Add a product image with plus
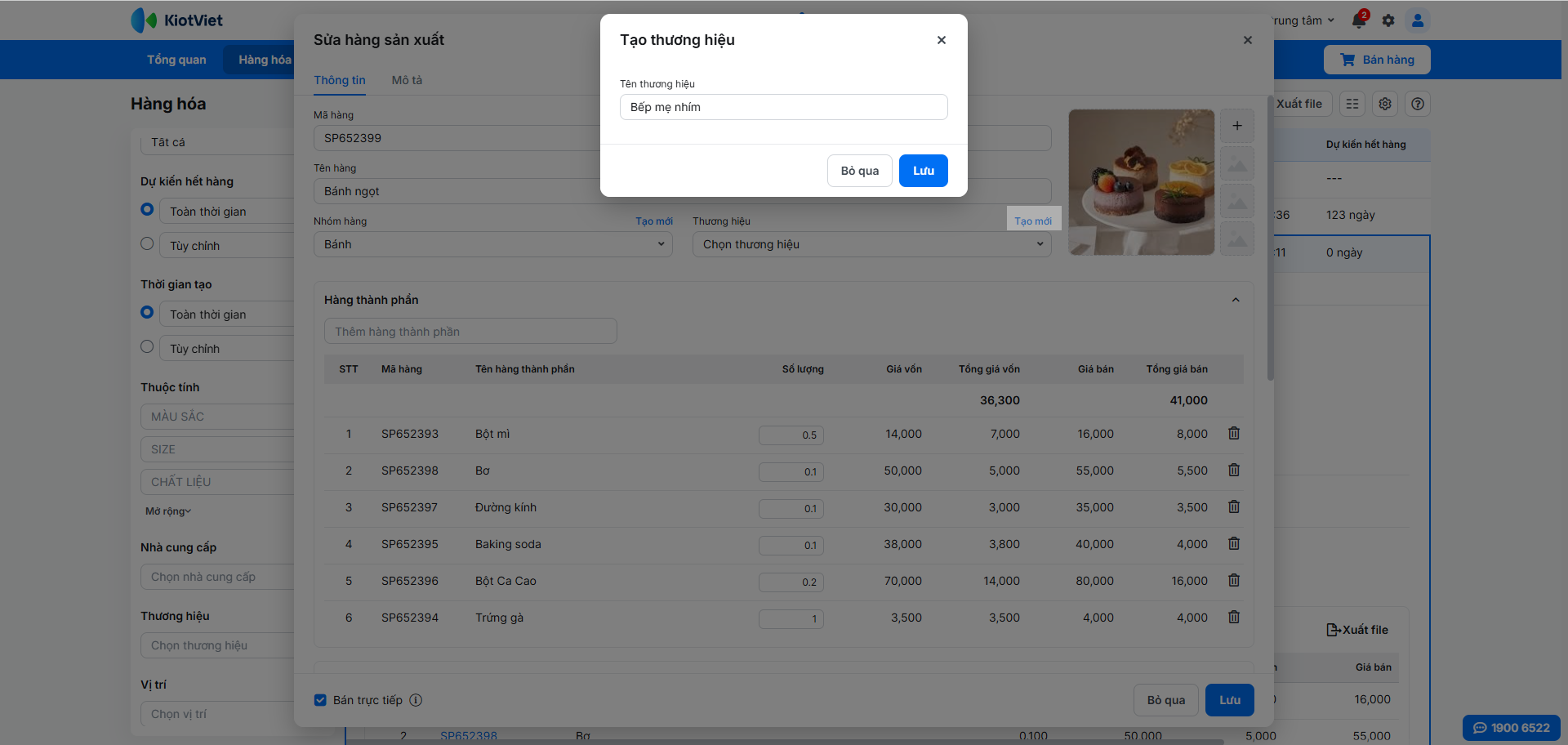This screenshot has height=745, width=1568. point(1237,126)
